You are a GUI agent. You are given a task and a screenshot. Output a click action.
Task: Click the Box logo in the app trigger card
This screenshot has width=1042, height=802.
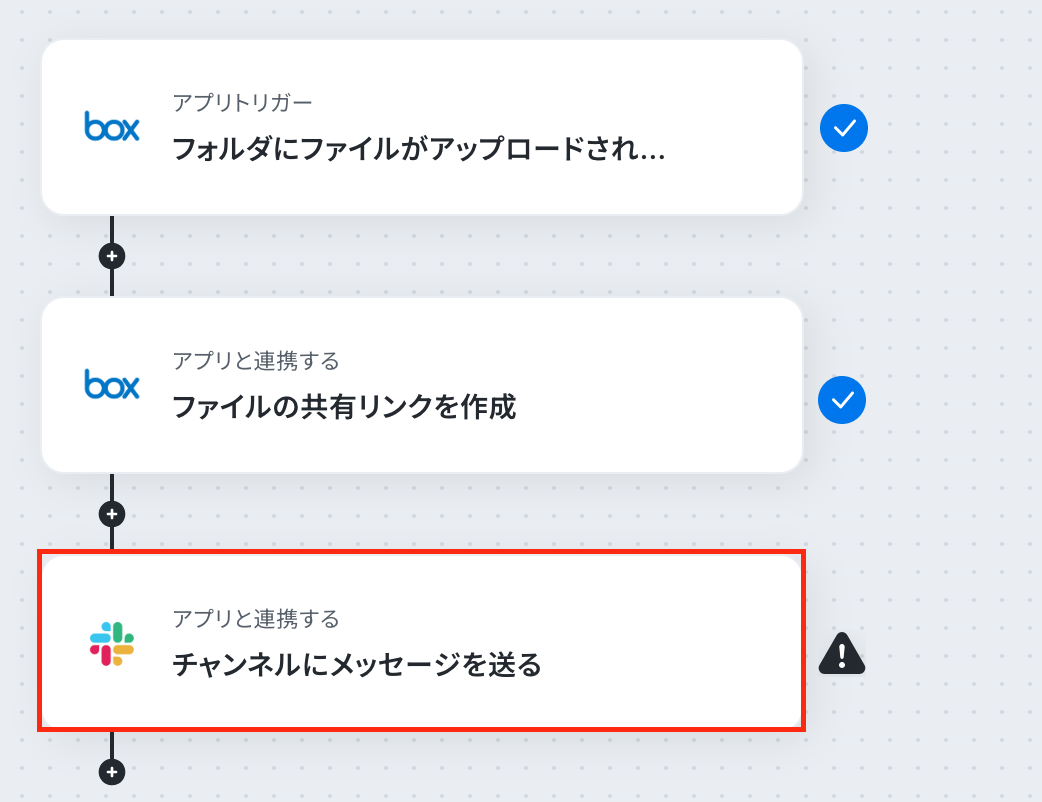pyautogui.click(x=112, y=126)
